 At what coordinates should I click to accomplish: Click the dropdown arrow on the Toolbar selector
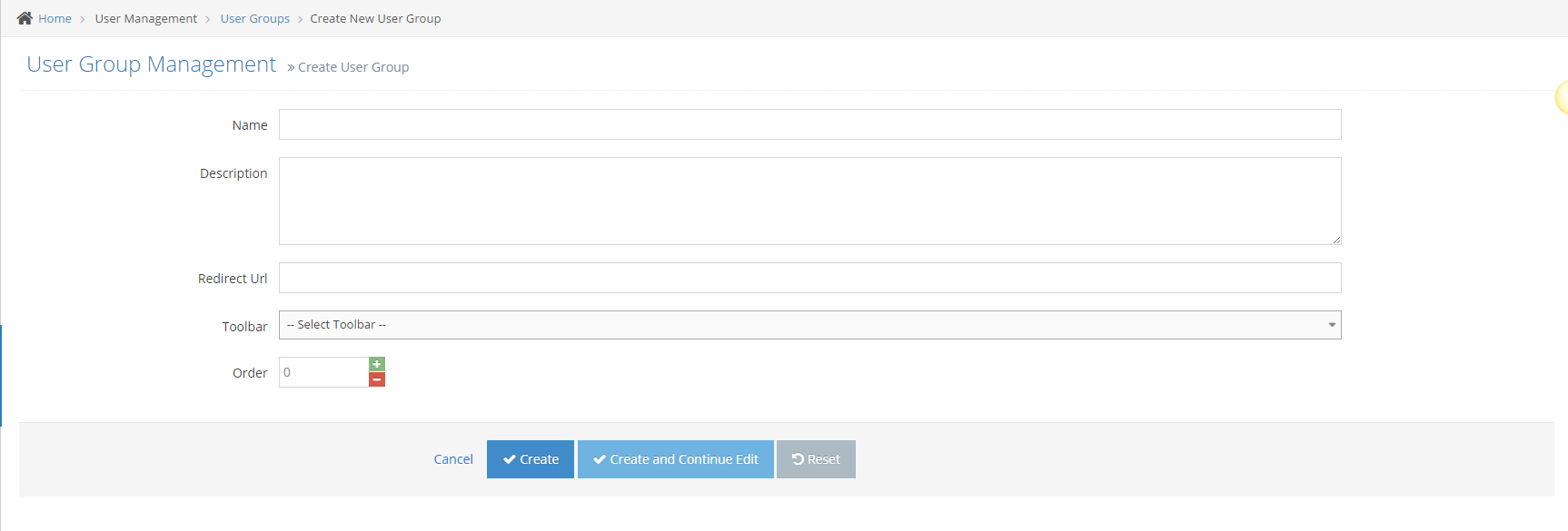1331,324
